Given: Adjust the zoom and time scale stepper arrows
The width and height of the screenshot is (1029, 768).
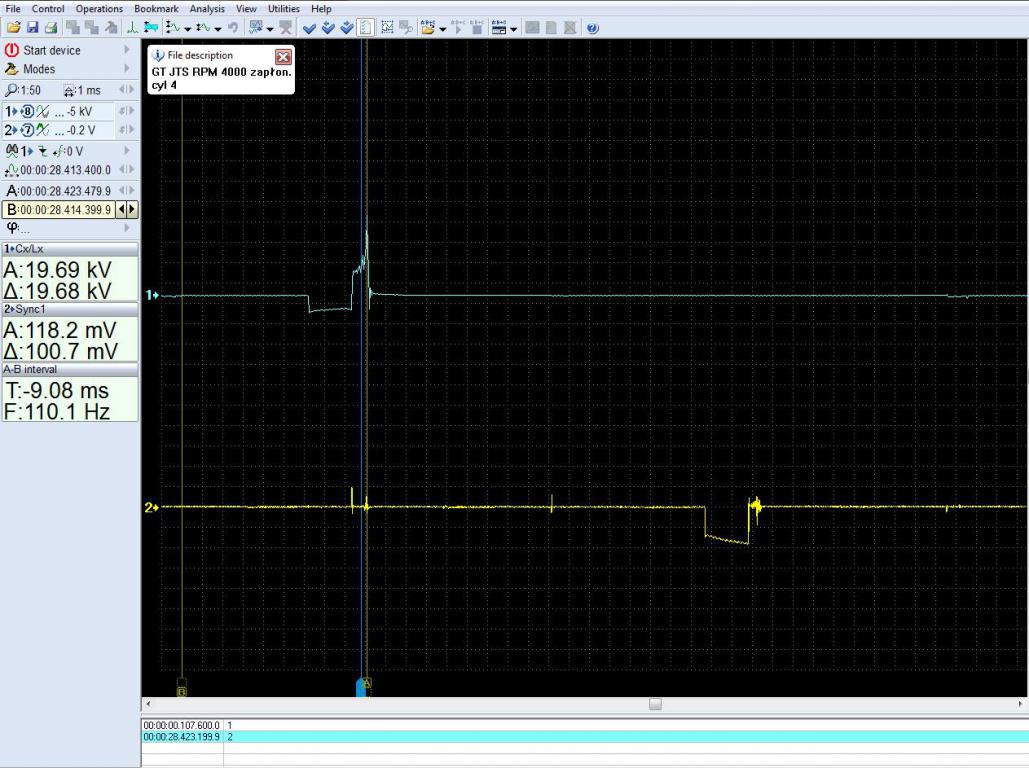Looking at the screenshot, I should (127, 89).
